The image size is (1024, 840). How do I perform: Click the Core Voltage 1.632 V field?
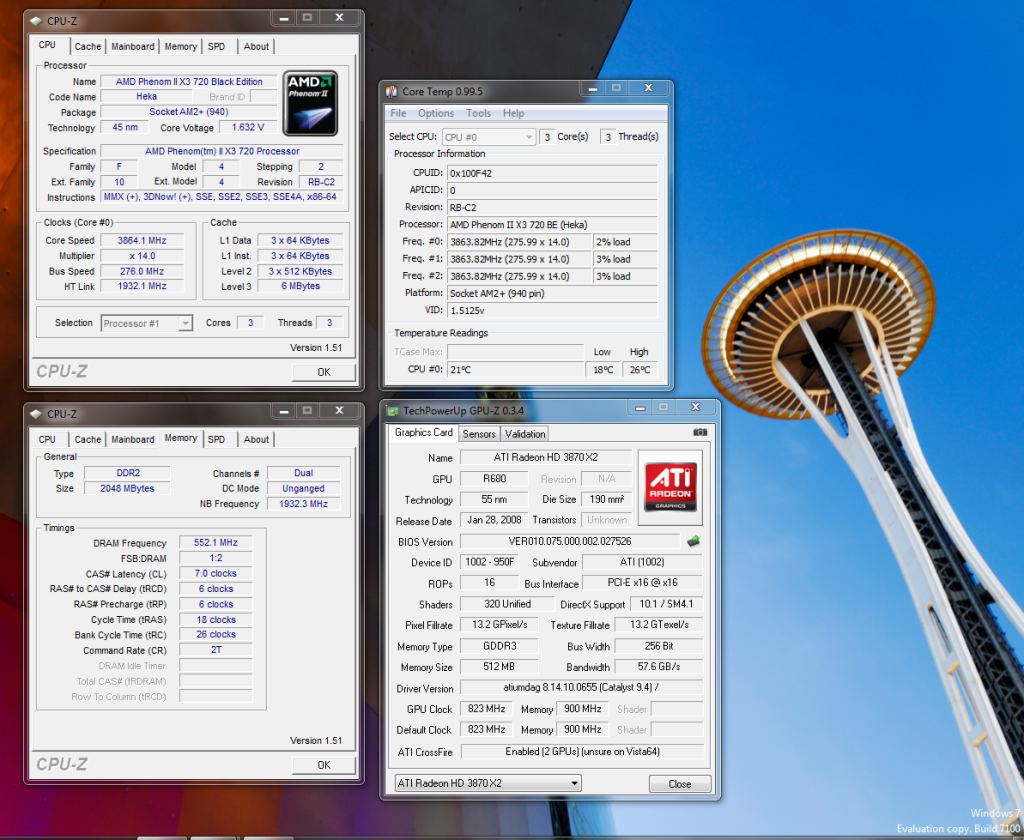click(x=248, y=127)
